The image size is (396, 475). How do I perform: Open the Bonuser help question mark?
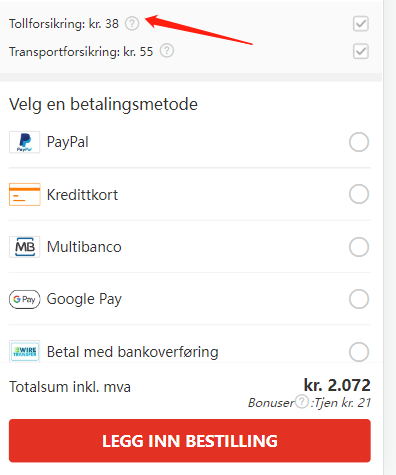(x=302, y=401)
